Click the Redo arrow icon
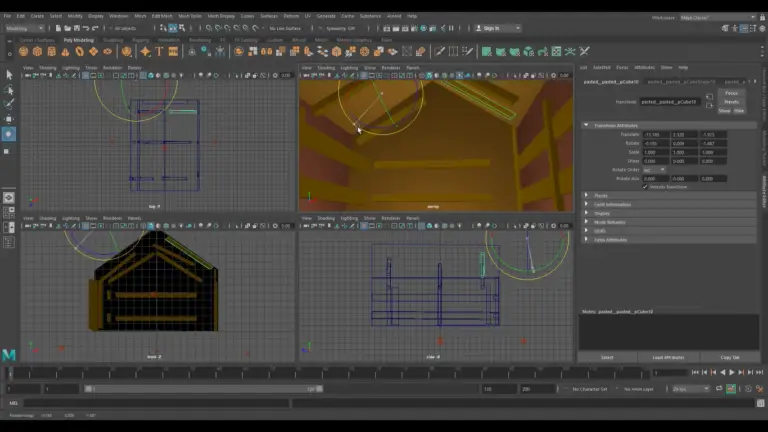The image size is (768, 432). 95,28
